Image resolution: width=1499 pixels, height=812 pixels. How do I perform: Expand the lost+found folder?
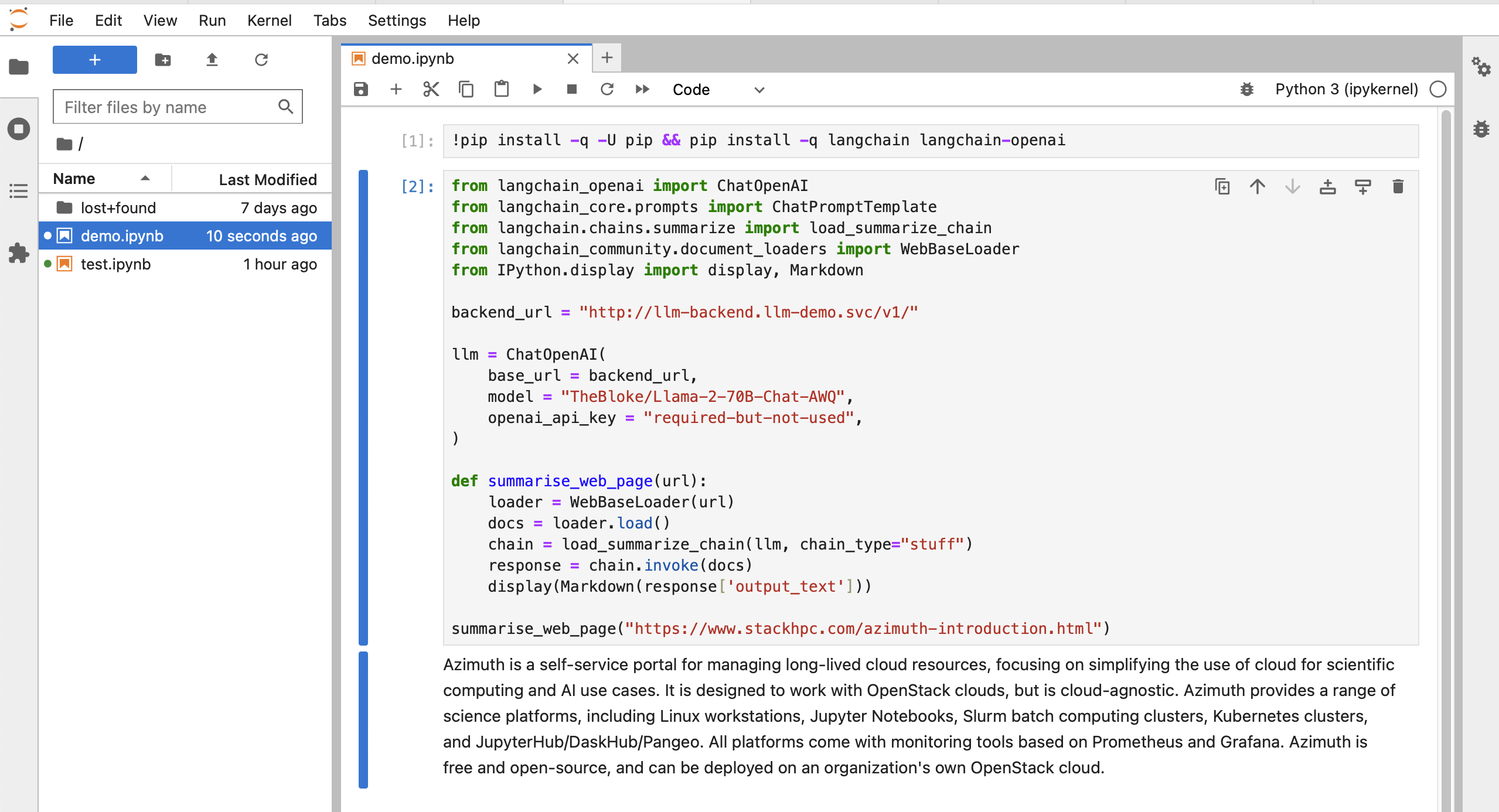point(117,207)
